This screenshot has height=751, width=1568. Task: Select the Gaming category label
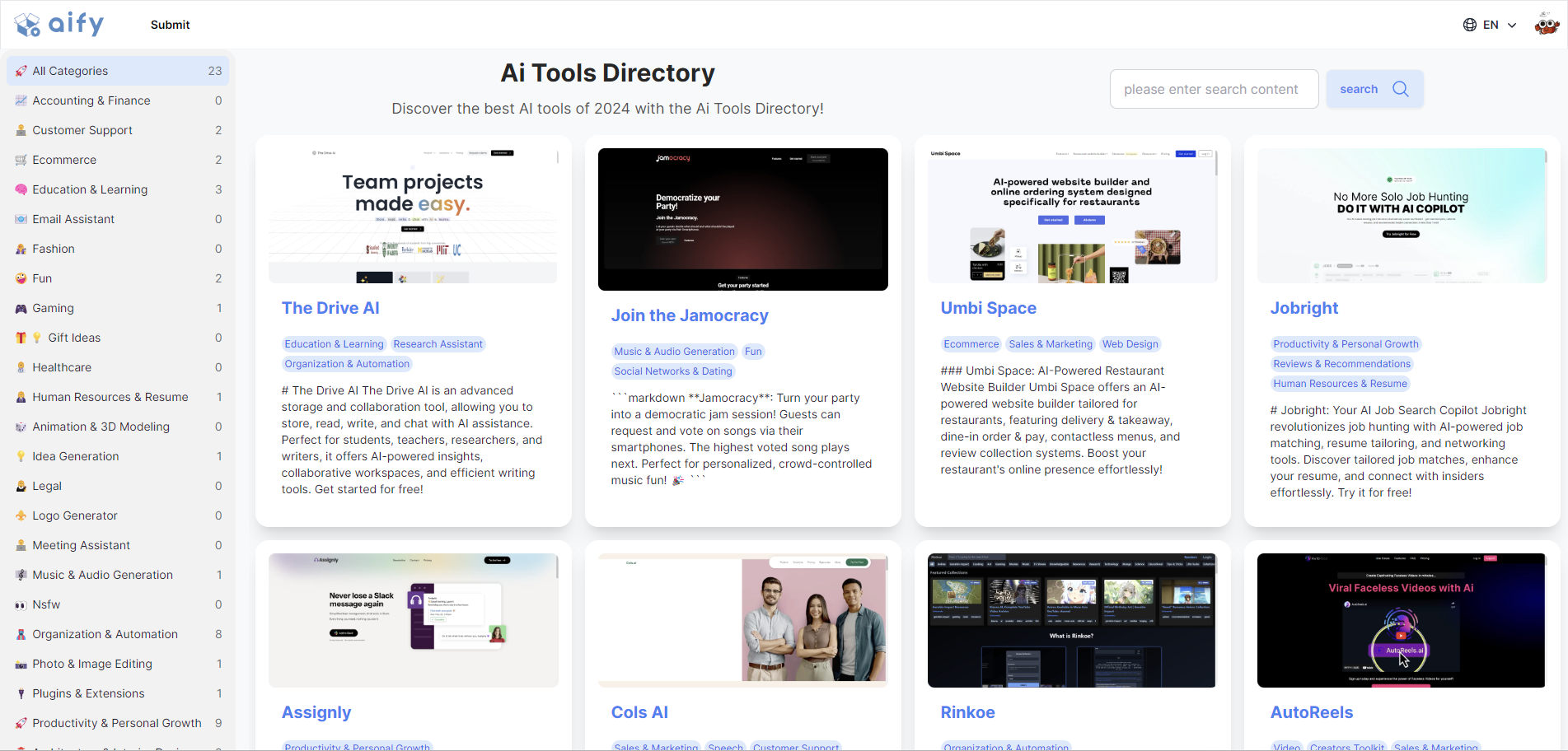coord(53,308)
